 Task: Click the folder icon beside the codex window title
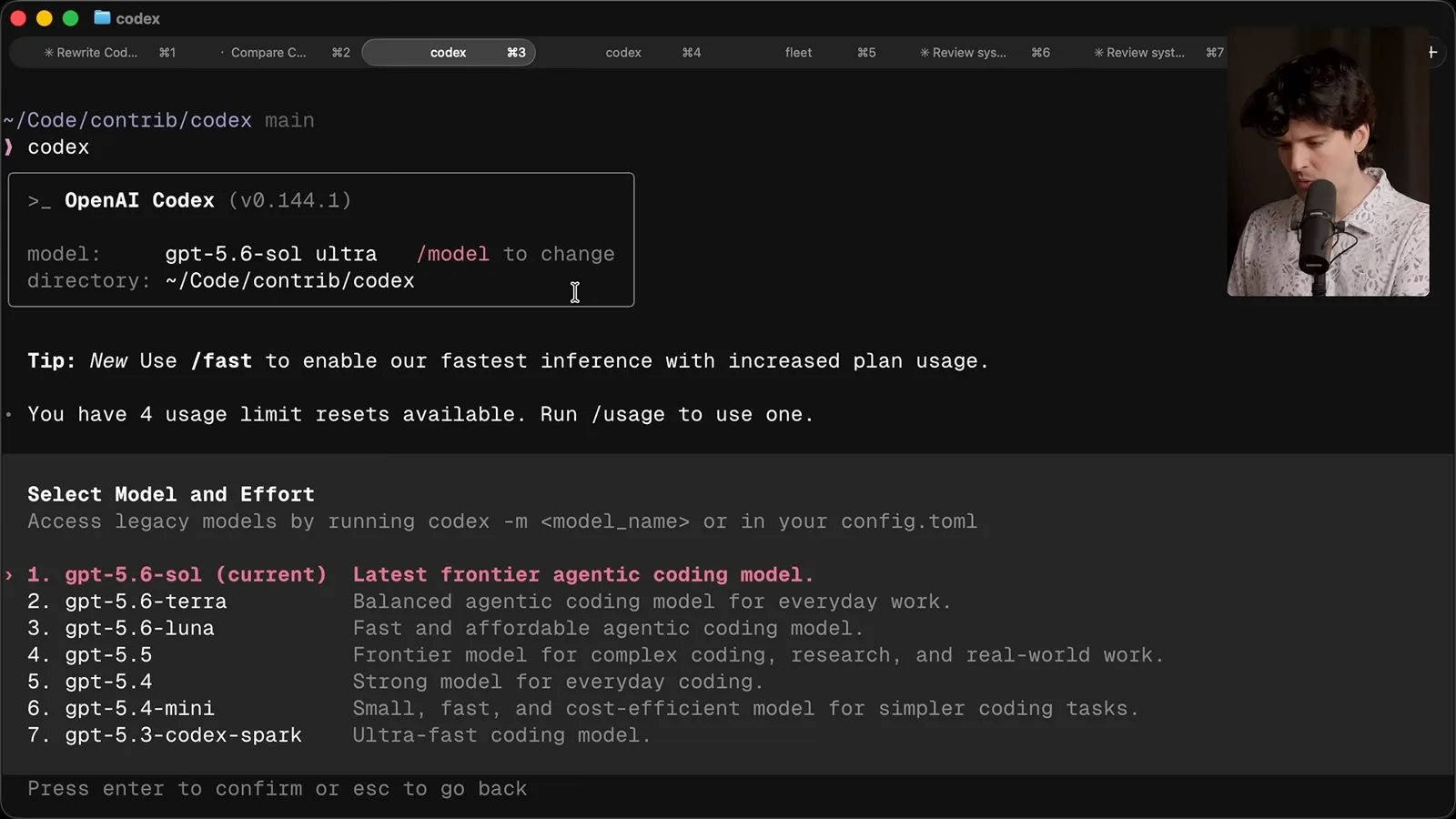point(102,18)
